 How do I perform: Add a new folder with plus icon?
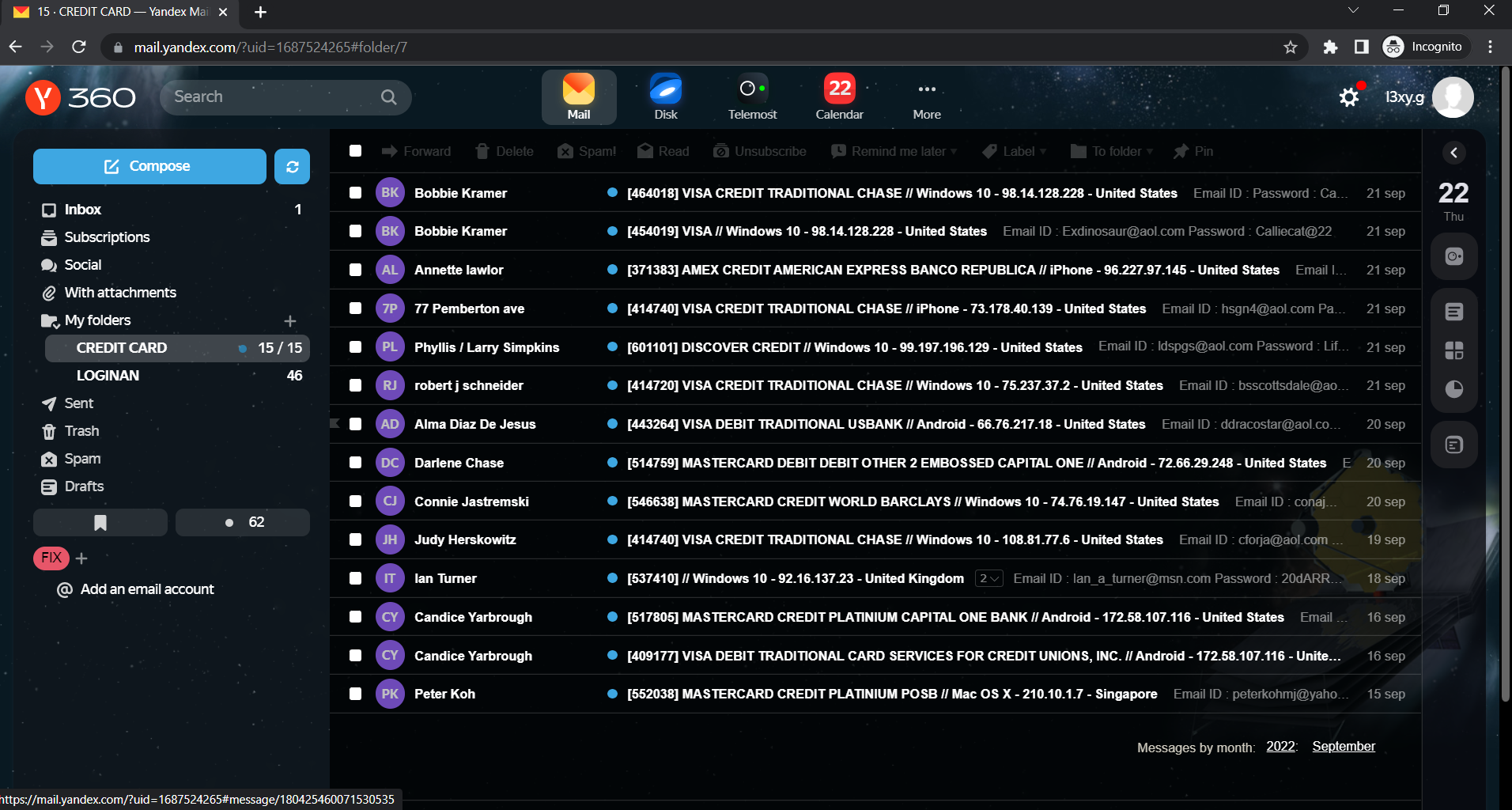(x=290, y=320)
